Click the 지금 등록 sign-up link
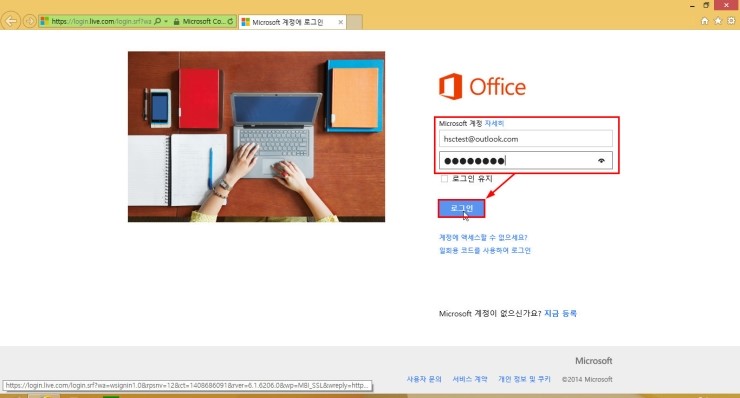 (x=560, y=313)
